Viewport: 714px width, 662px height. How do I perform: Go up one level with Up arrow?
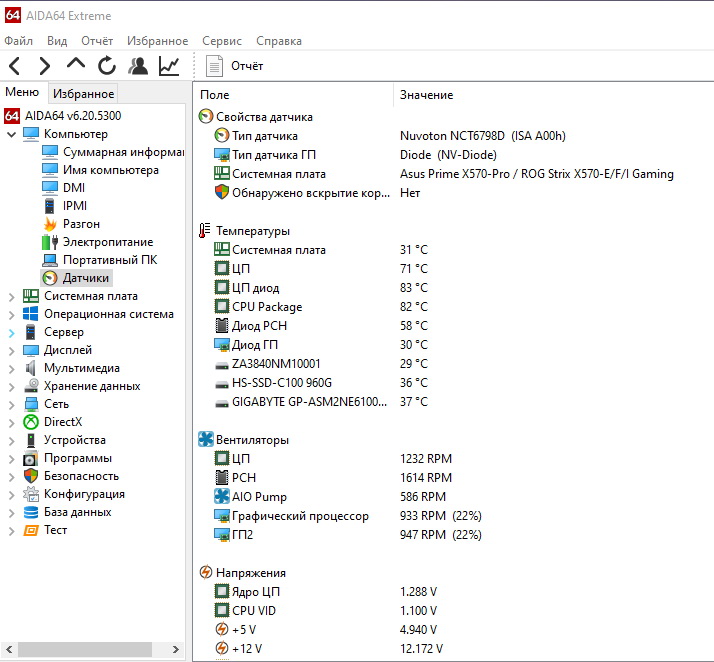point(76,64)
